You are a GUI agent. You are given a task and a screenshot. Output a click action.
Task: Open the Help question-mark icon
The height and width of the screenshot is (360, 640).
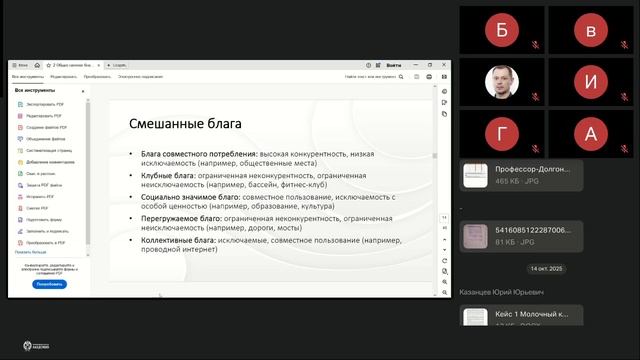[368, 65]
